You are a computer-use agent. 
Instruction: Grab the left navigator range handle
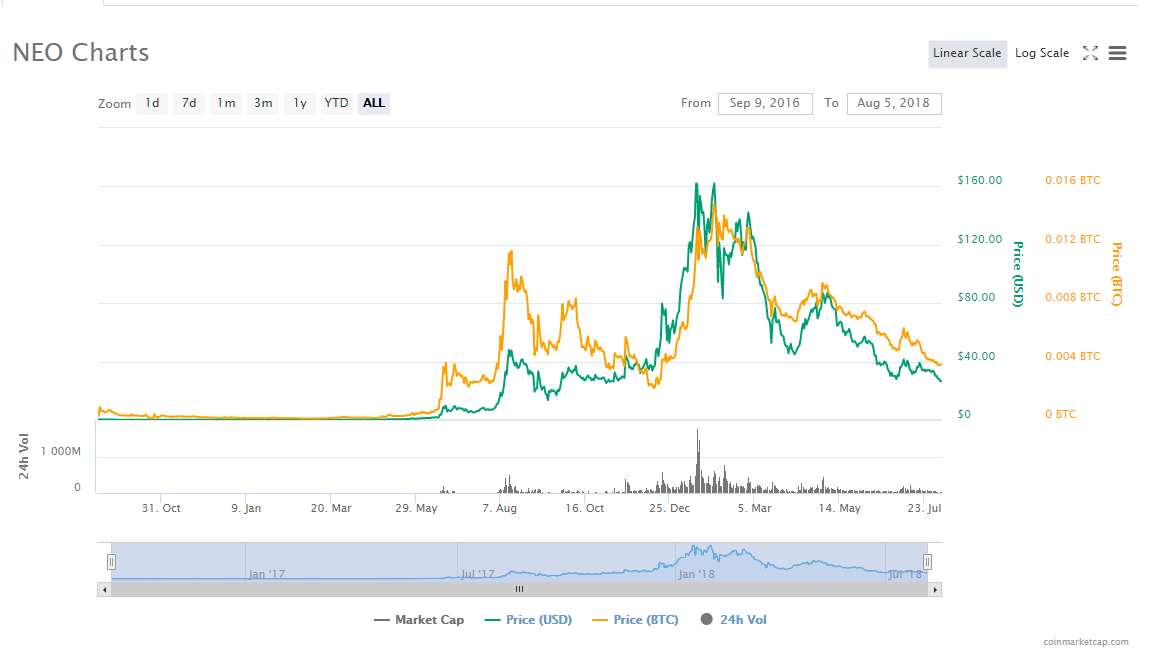[111, 562]
